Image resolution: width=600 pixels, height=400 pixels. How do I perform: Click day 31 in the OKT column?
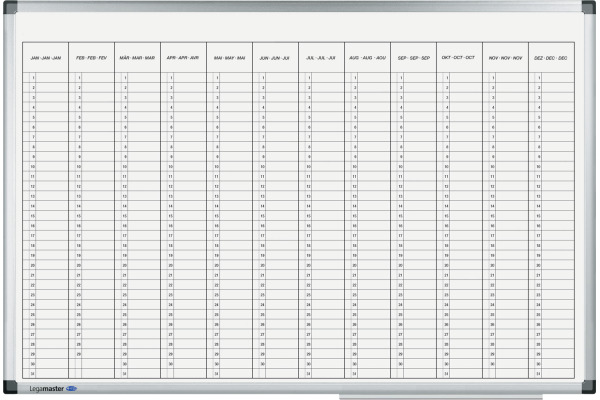tap(446, 374)
